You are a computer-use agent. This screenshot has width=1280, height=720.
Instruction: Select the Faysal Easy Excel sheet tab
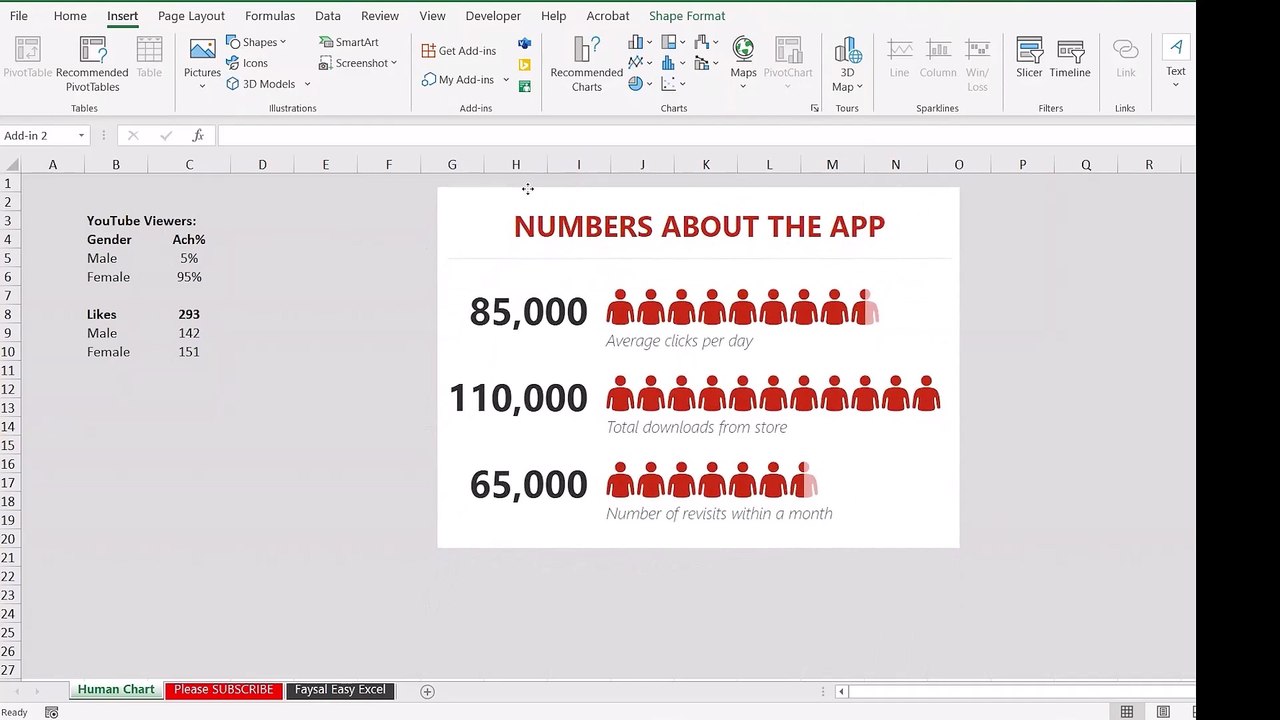click(340, 690)
